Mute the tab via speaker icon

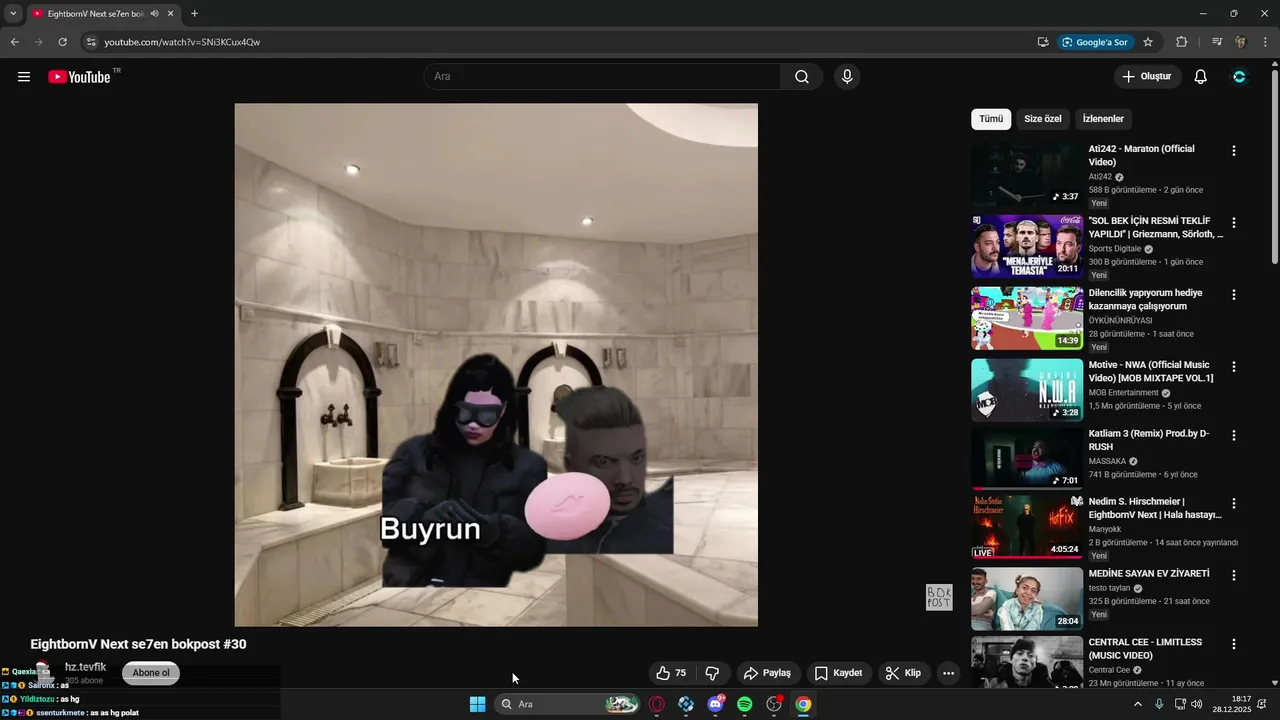pyautogui.click(x=155, y=14)
